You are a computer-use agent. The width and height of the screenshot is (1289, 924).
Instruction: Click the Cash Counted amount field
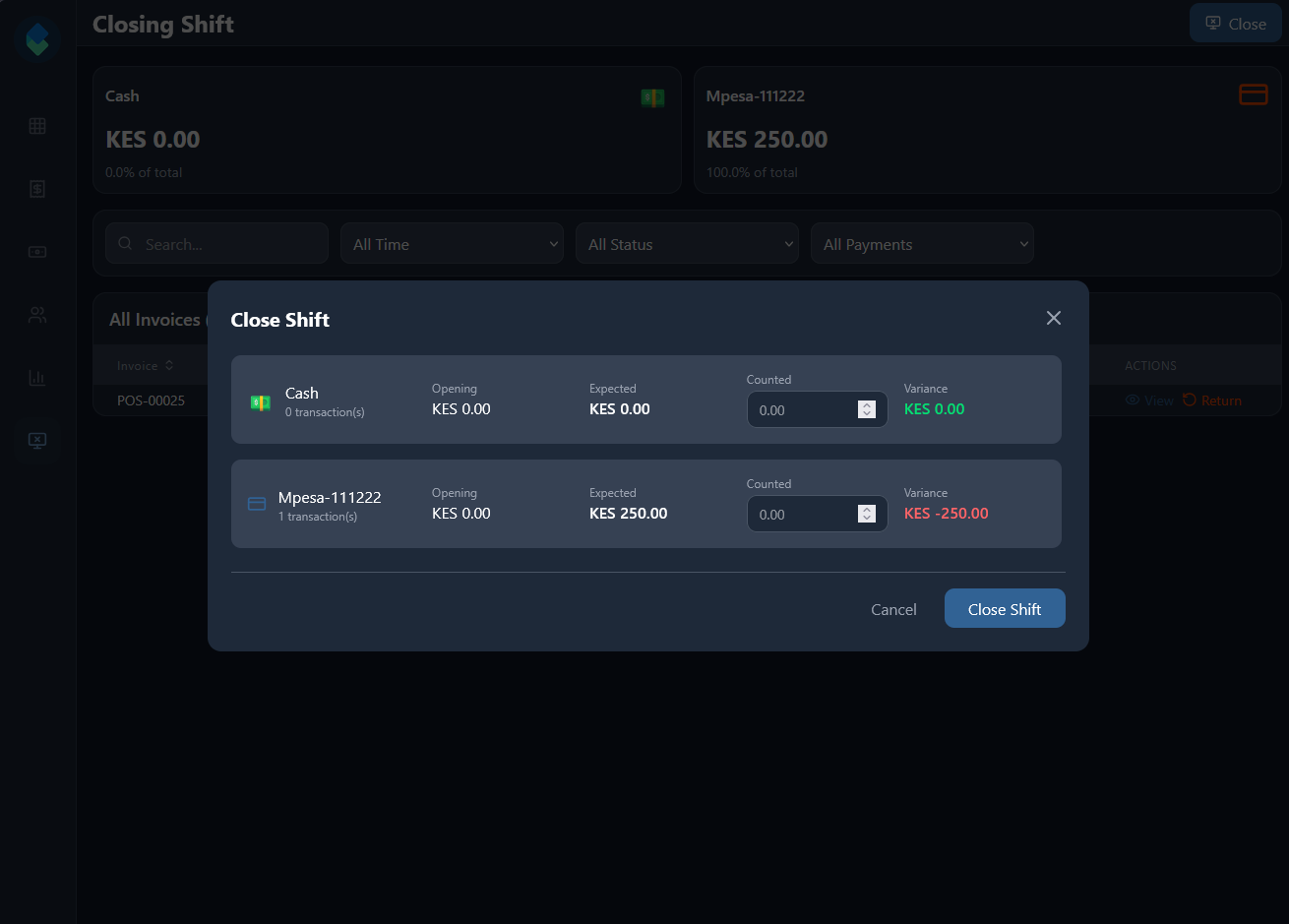pyautogui.click(x=817, y=409)
